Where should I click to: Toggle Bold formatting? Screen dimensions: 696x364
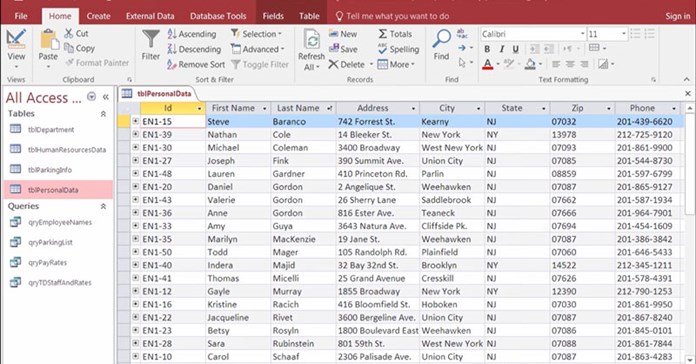[x=487, y=49]
